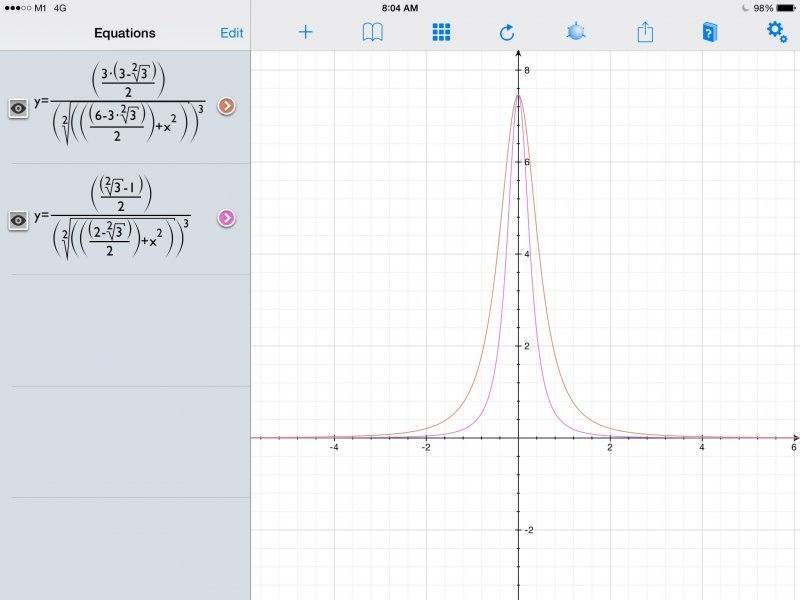
Task: Open the pink chevron for second equation
Action: click(227, 218)
